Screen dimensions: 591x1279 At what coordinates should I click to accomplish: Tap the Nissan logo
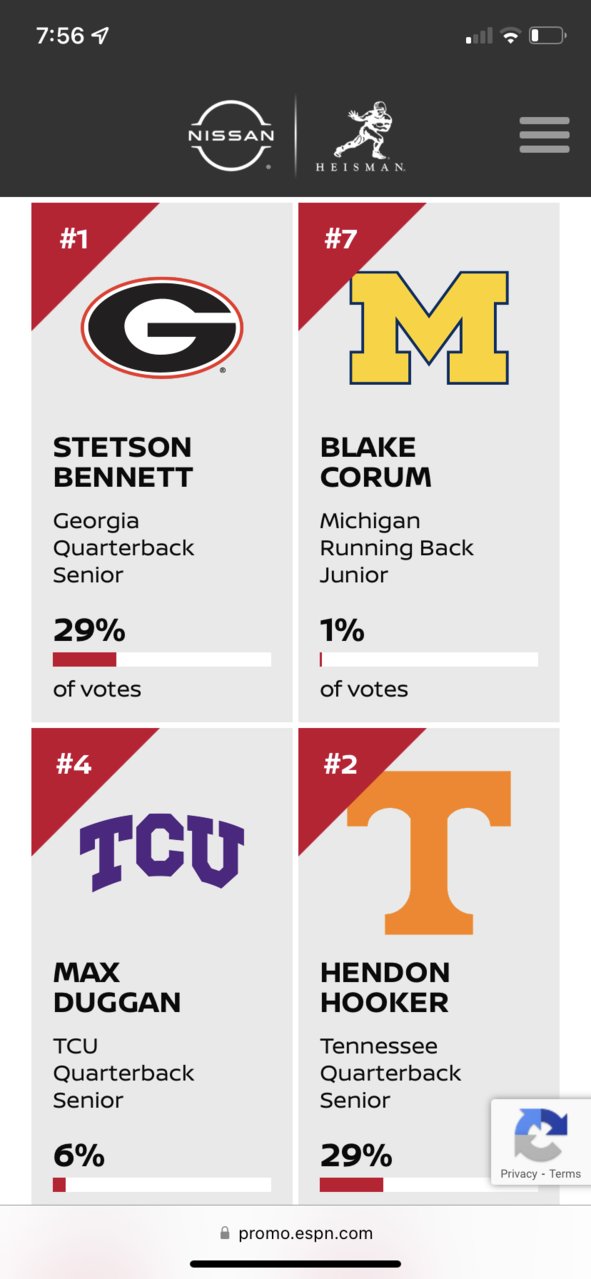tap(231, 135)
